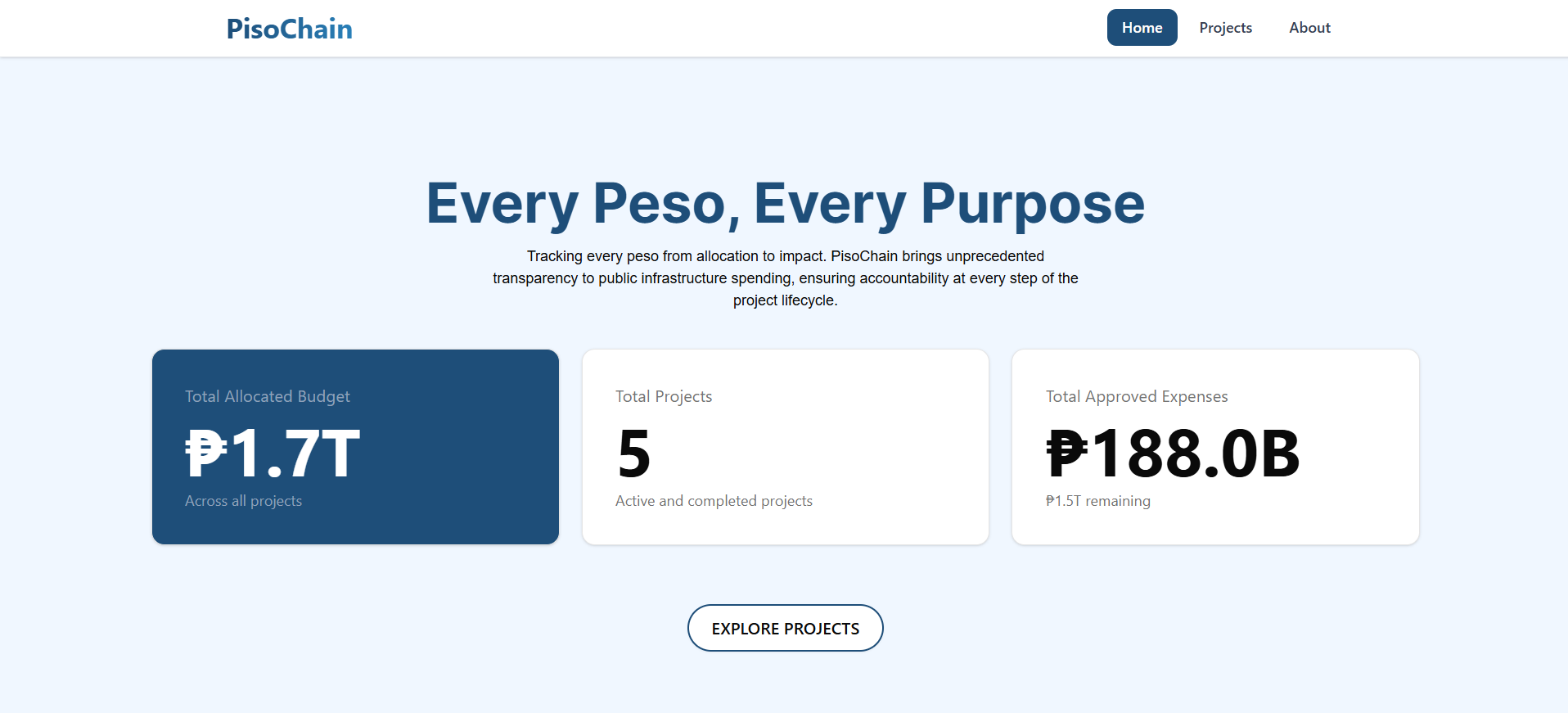This screenshot has height=713, width=1568.
Task: Click the PisoChain logo
Action: click(x=289, y=28)
